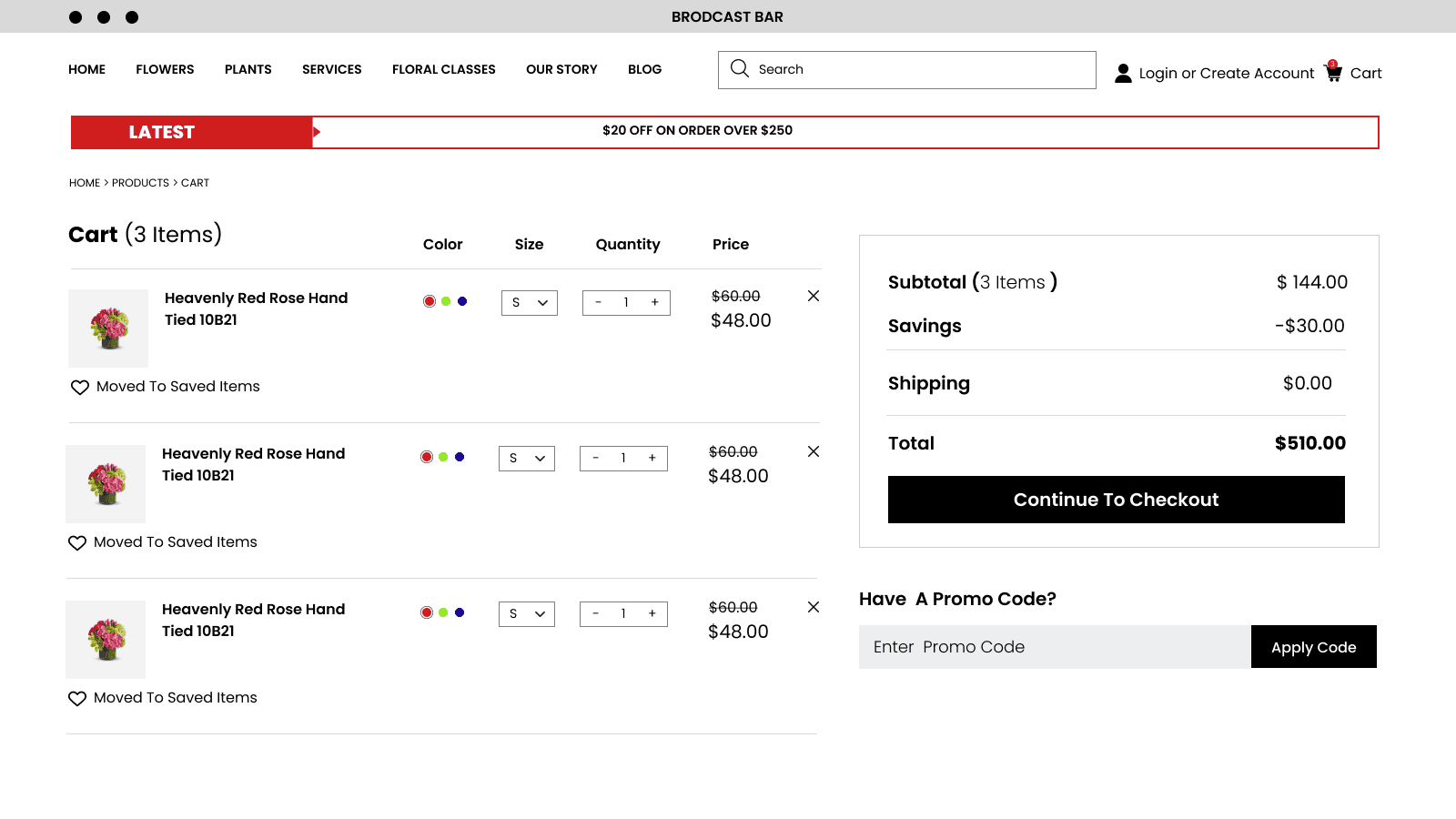Image resolution: width=1456 pixels, height=819 pixels.
Task: Increase quantity of the first item
Action: (x=654, y=302)
